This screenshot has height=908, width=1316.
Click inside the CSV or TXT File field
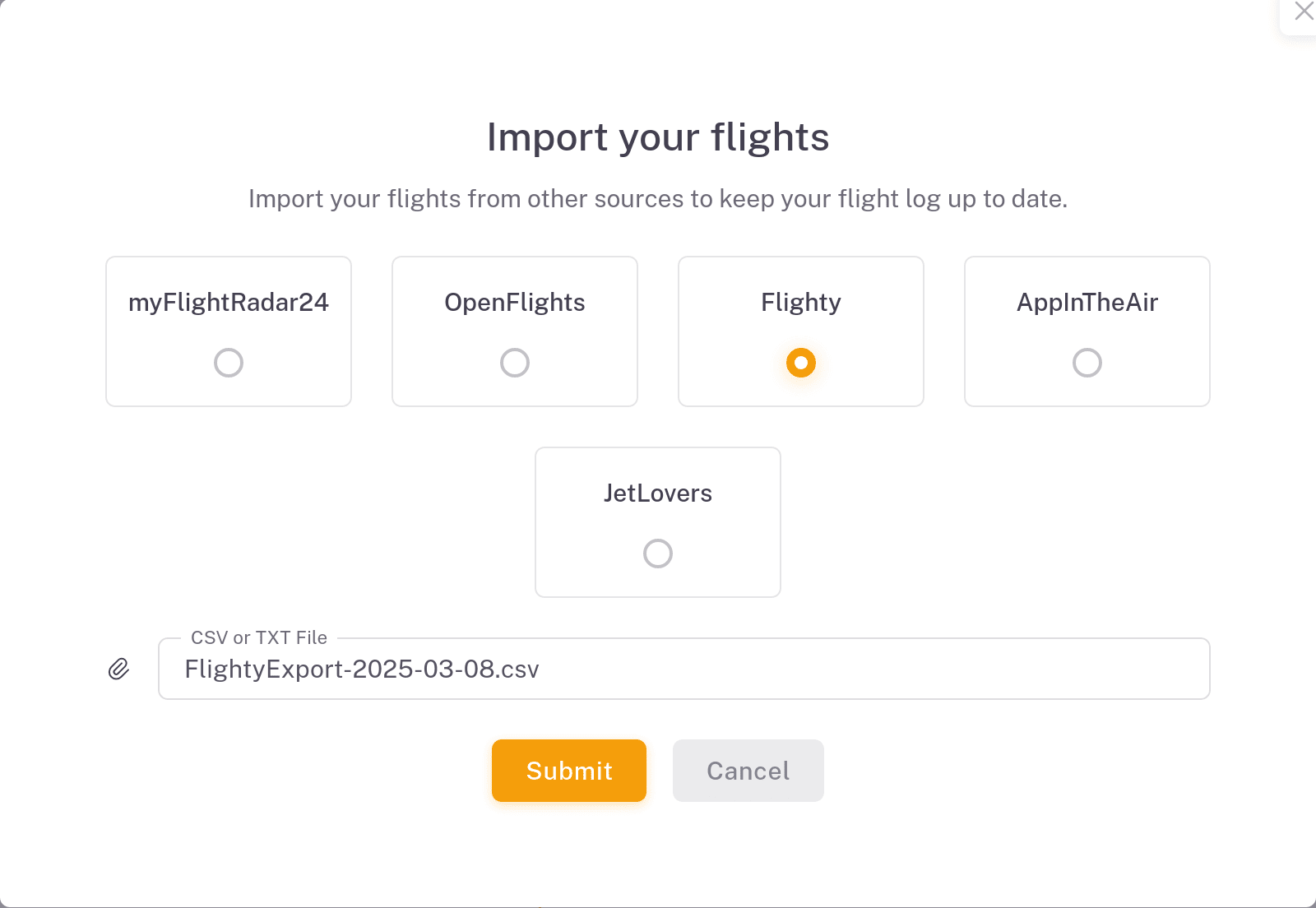684,669
